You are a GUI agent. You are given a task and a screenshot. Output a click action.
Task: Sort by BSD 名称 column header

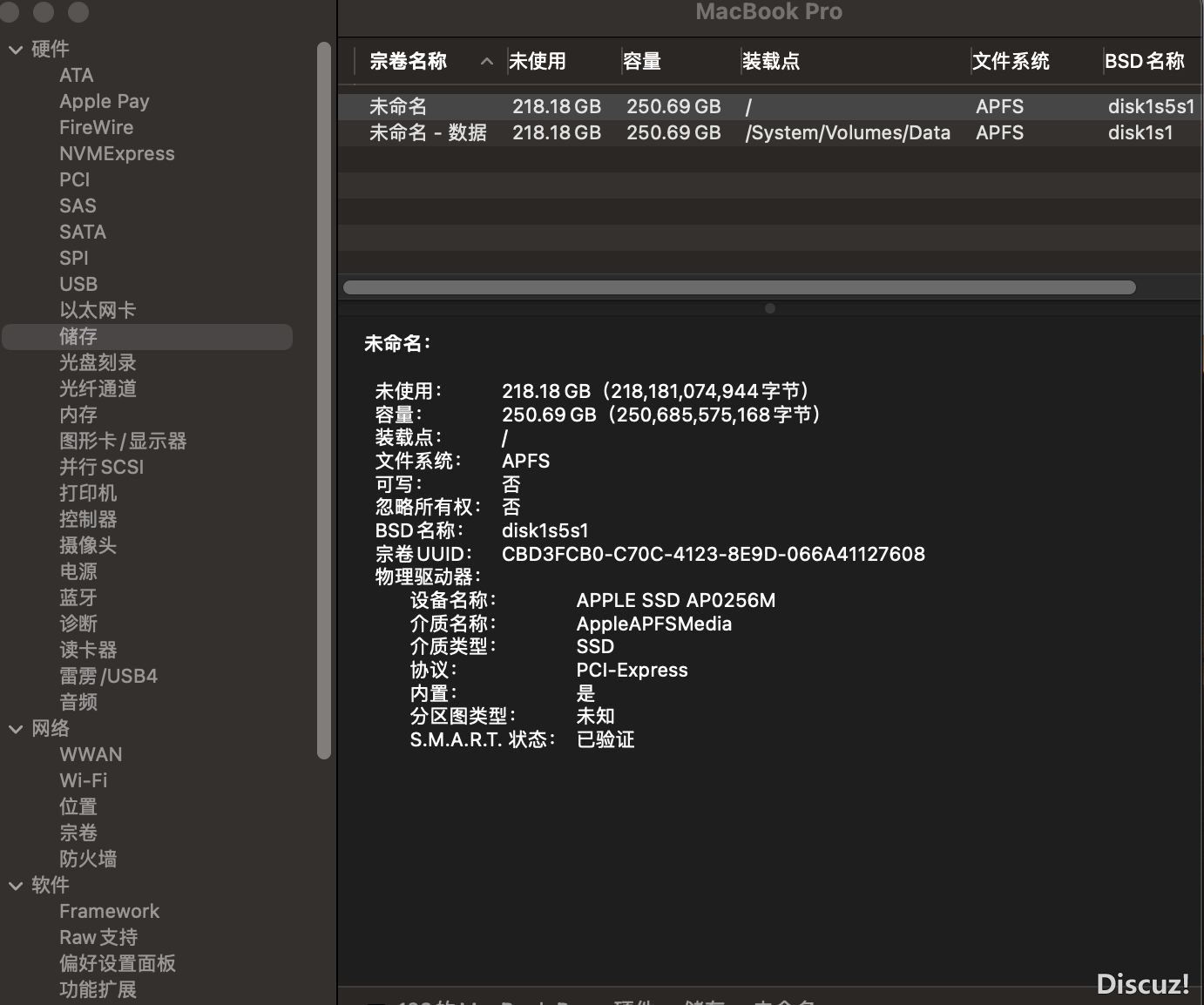pyautogui.click(x=1145, y=61)
